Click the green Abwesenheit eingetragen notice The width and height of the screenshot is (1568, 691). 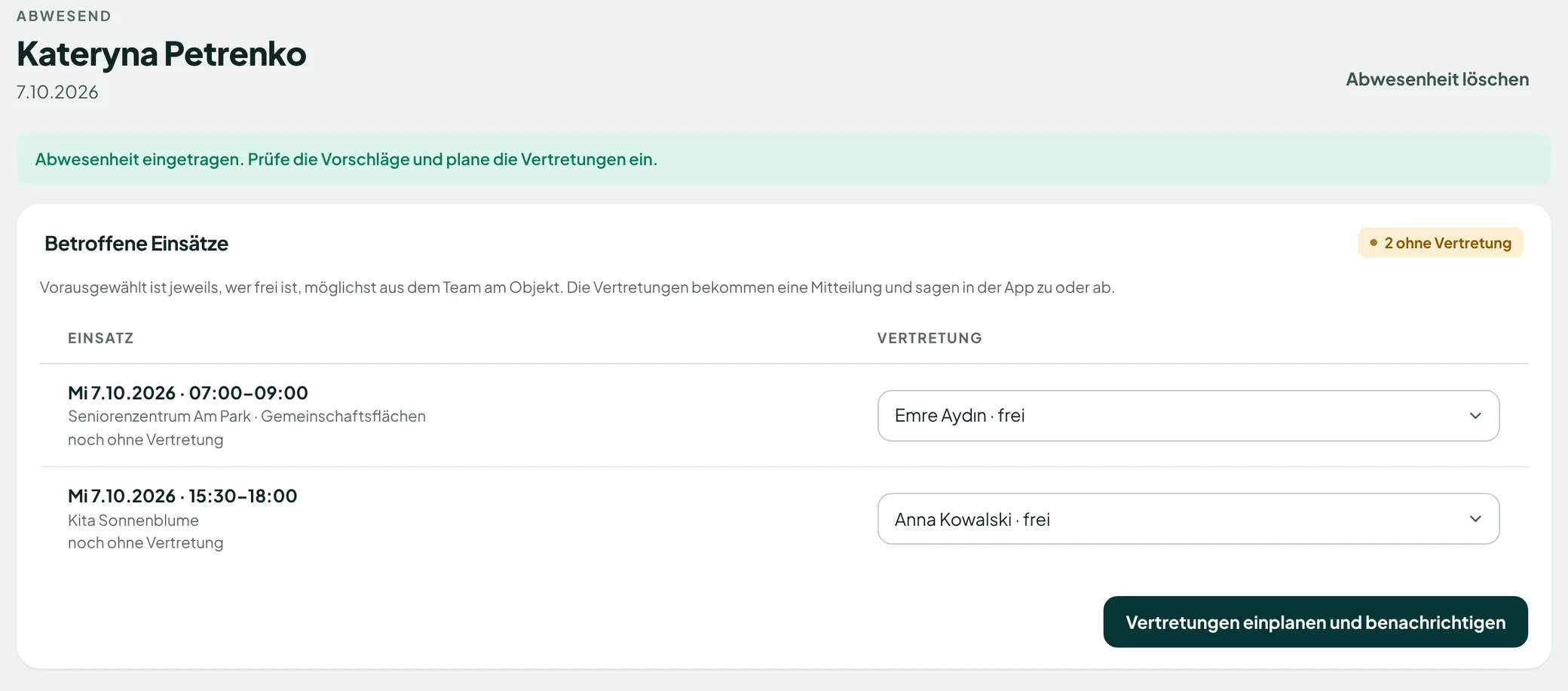tap(784, 159)
